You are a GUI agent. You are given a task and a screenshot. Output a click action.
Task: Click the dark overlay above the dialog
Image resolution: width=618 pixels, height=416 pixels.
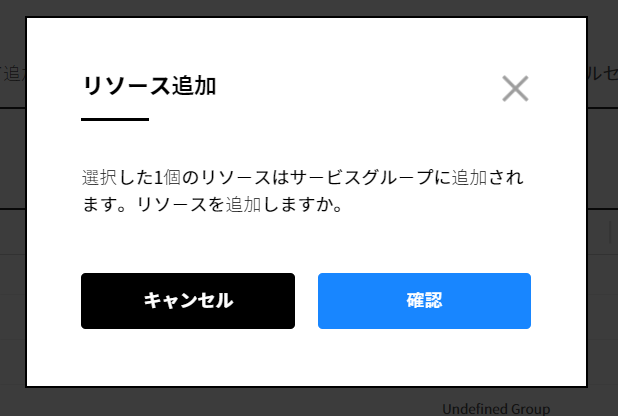coord(309,7)
